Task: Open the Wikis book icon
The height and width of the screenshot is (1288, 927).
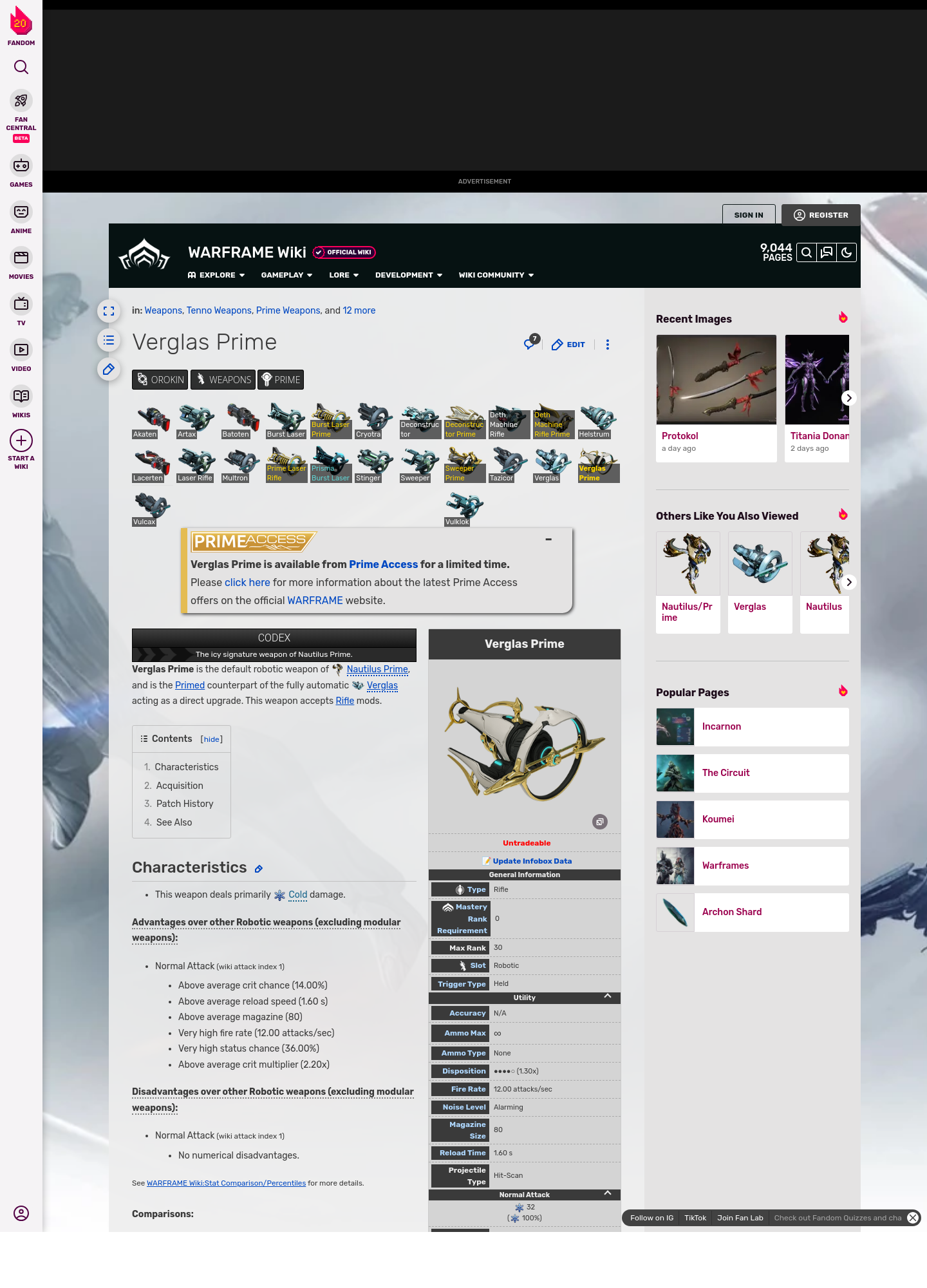Action: [21, 396]
